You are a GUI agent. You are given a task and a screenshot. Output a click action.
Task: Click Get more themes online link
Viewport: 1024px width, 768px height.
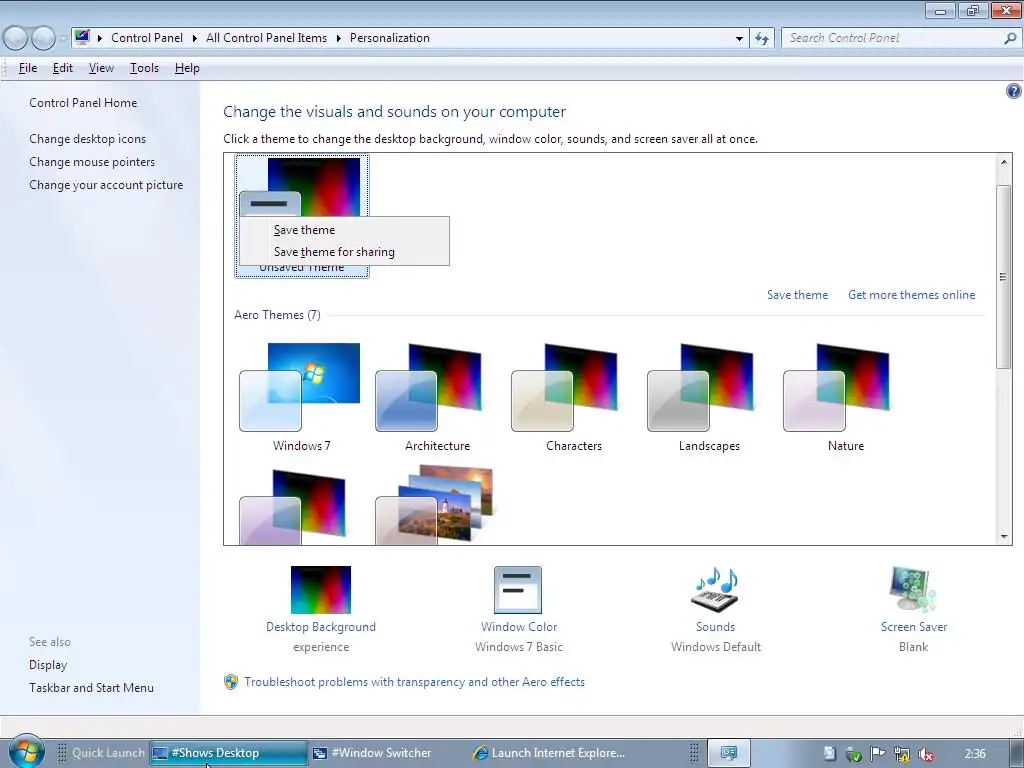point(912,295)
